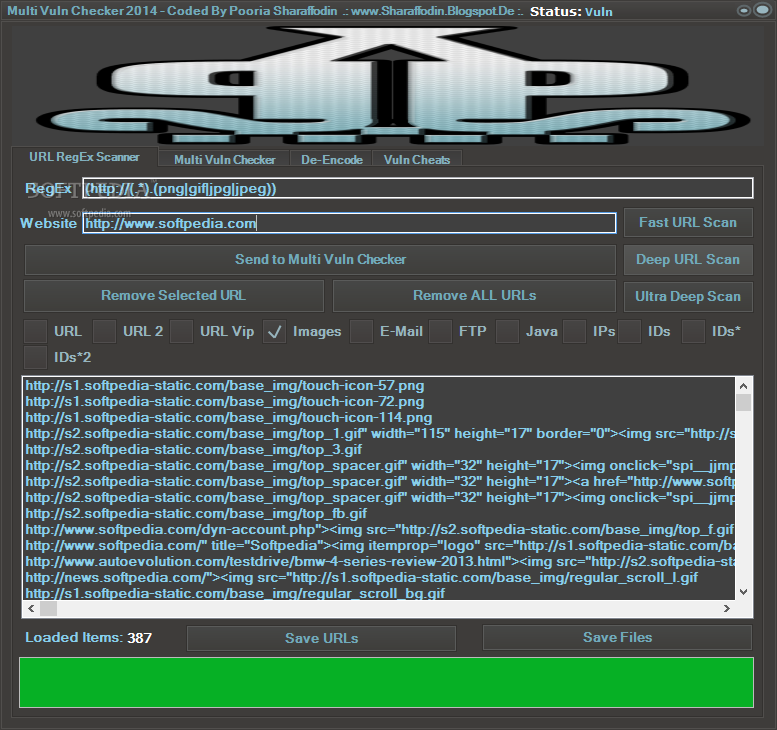777x730 pixels.
Task: Click the Sharaffodin.Blogspot.De title link
Action: coord(433,11)
